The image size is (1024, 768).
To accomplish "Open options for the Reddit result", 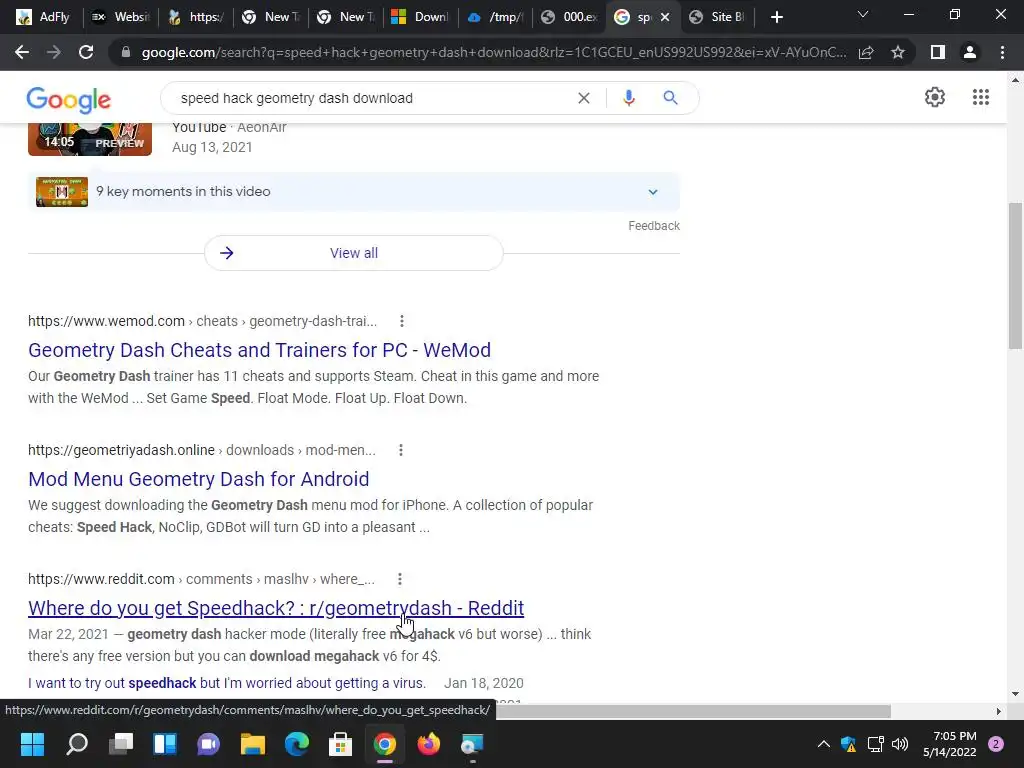I will tap(400, 579).
